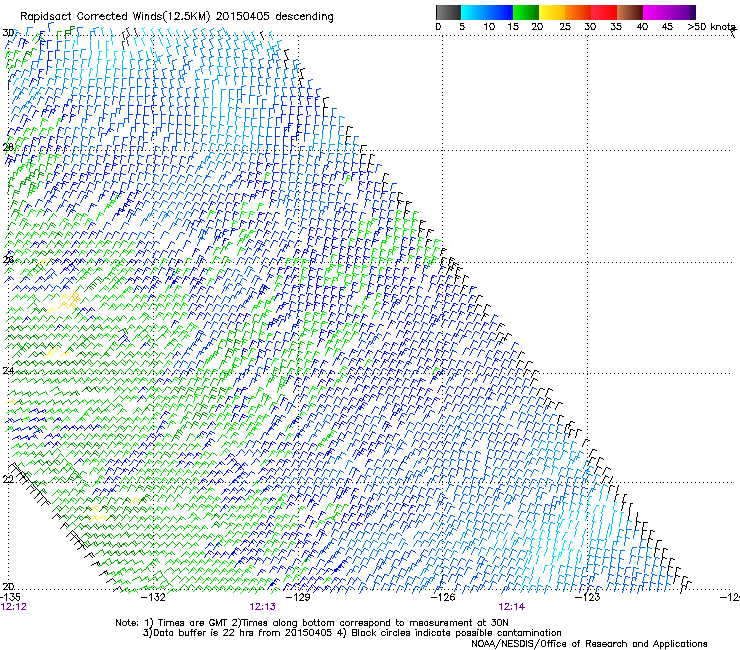Click the purple time label 12:12

(14, 607)
